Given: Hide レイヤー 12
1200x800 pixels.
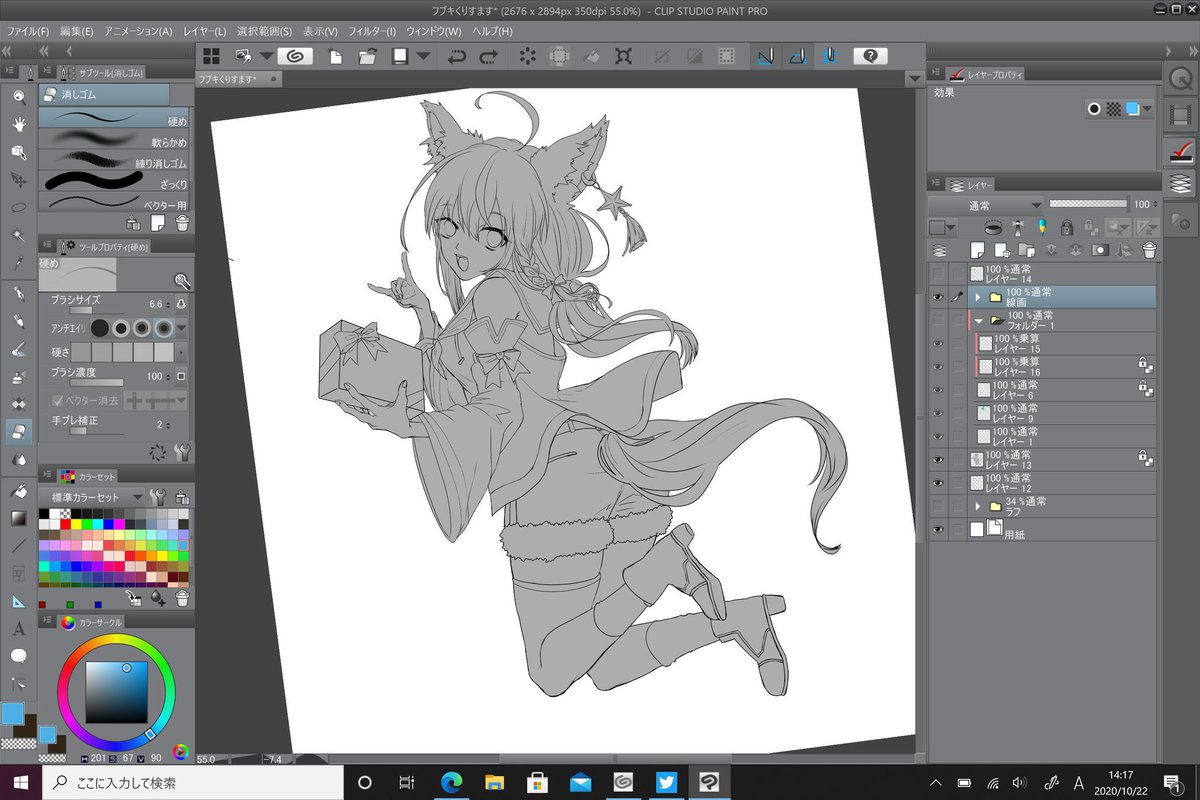Looking at the screenshot, I should tap(938, 482).
